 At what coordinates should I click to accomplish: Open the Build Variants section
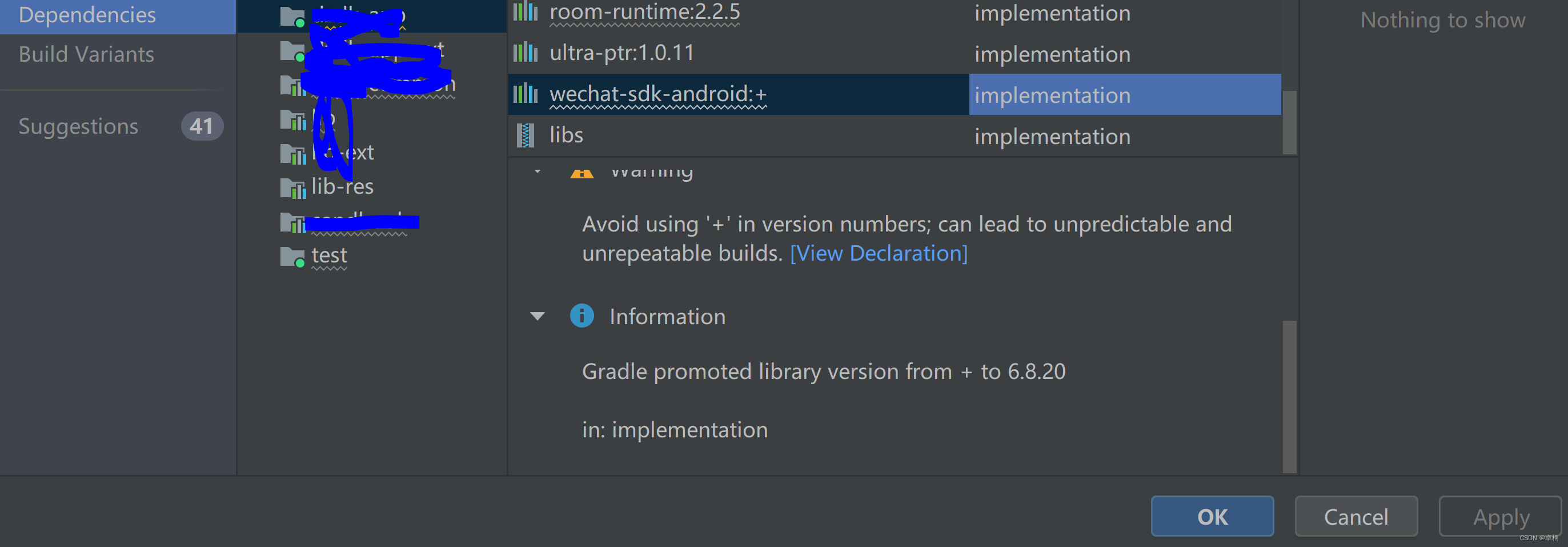point(86,54)
